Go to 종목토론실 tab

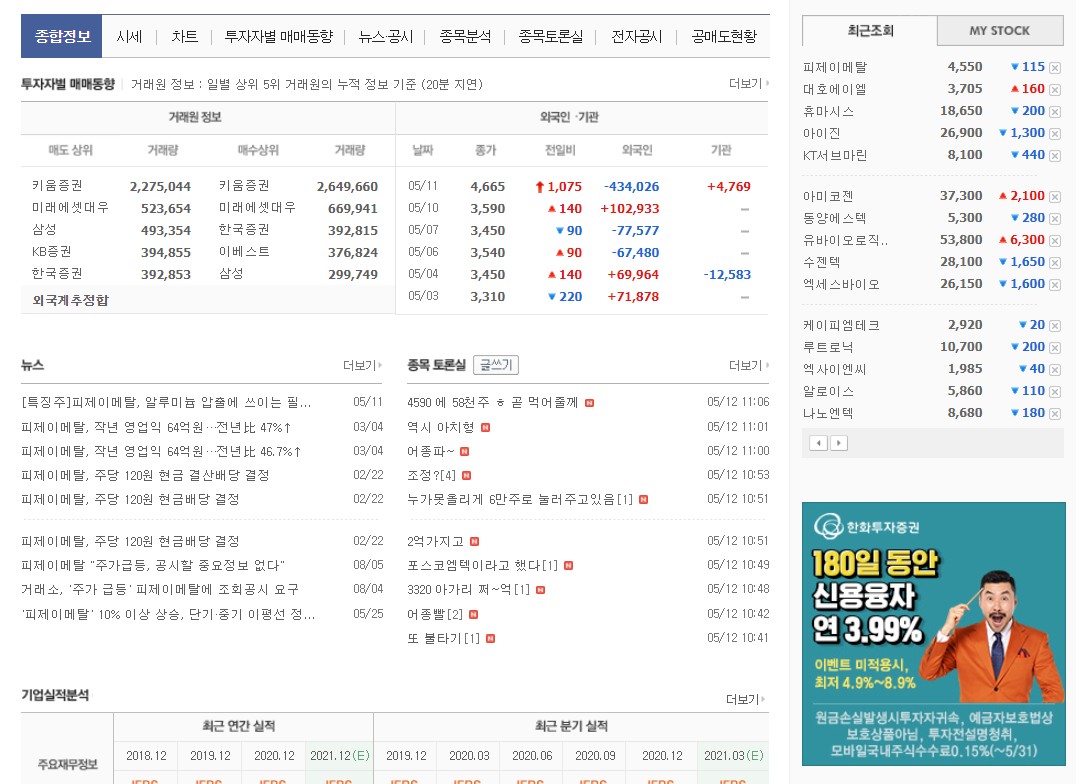(x=550, y=36)
